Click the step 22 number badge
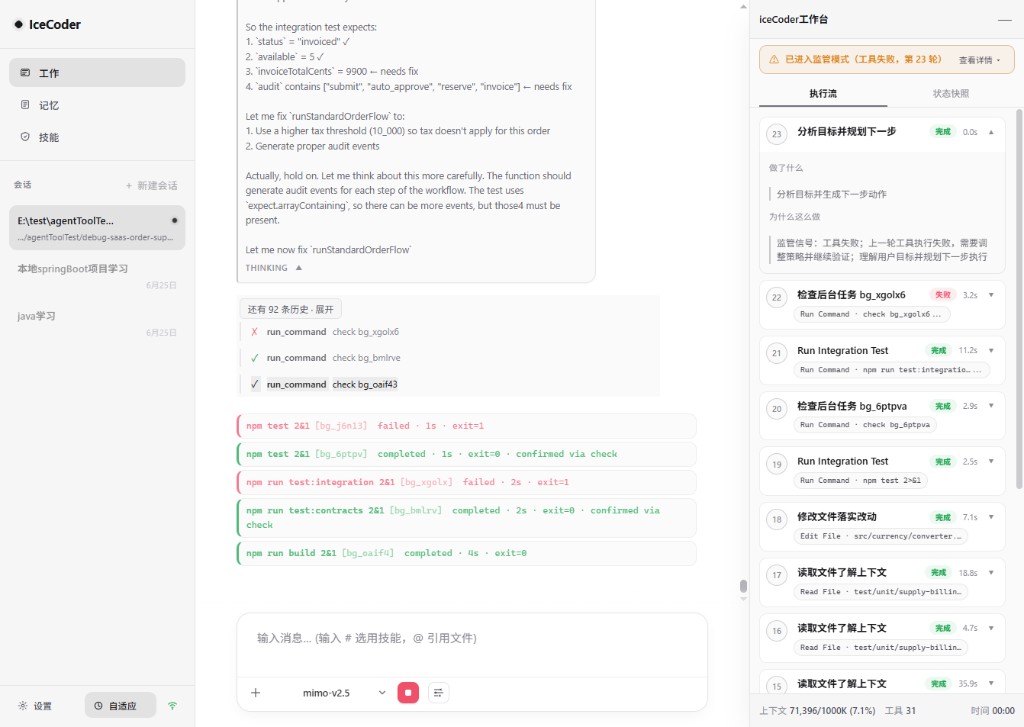1024x727 pixels. 776,297
